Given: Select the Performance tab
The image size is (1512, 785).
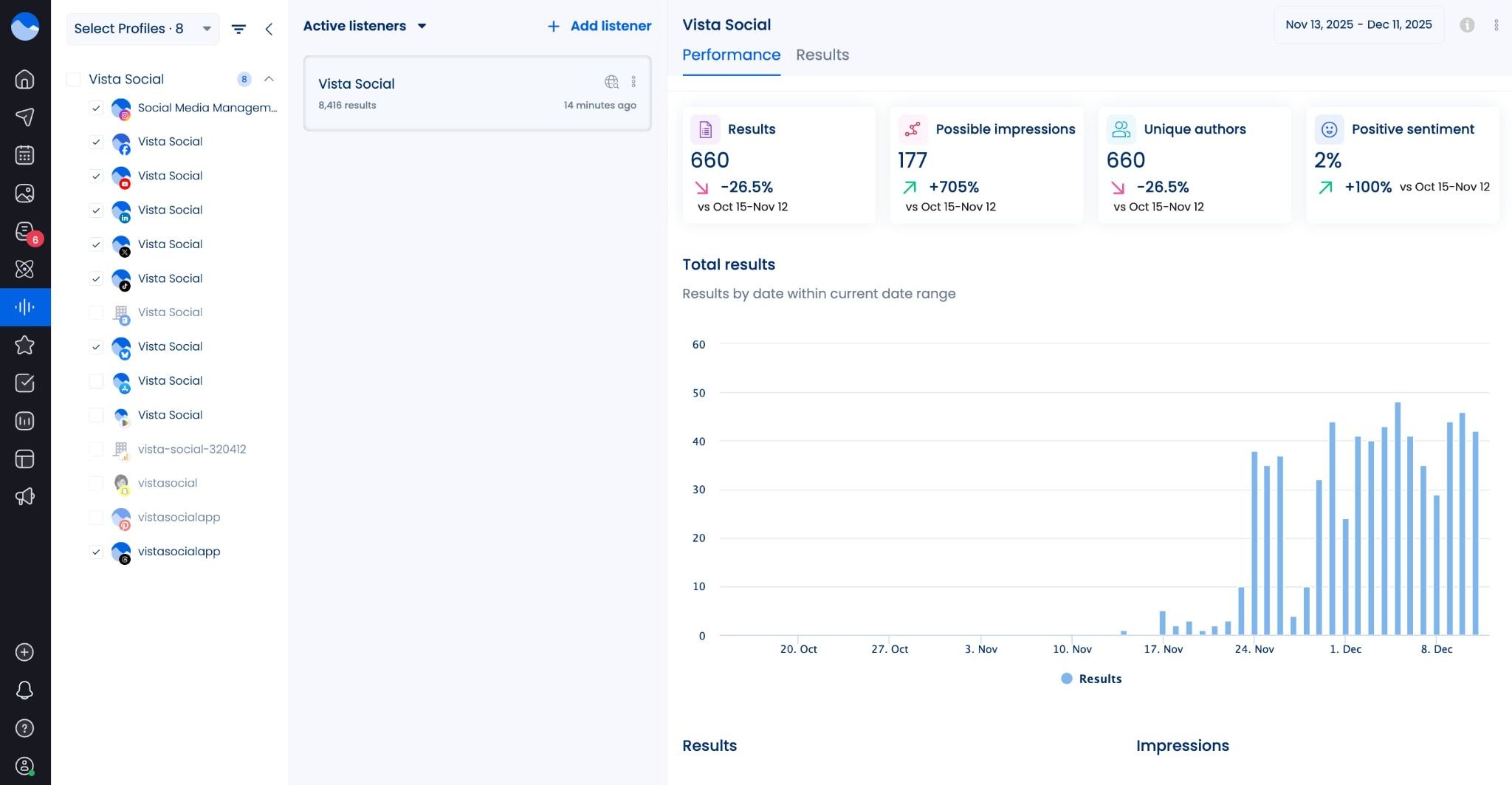Looking at the screenshot, I should tap(731, 55).
